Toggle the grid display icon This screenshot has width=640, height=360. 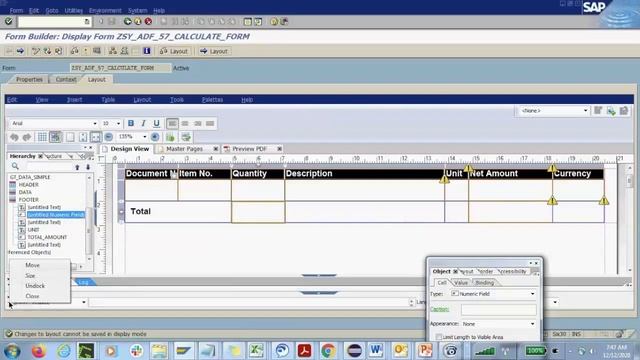(42, 137)
